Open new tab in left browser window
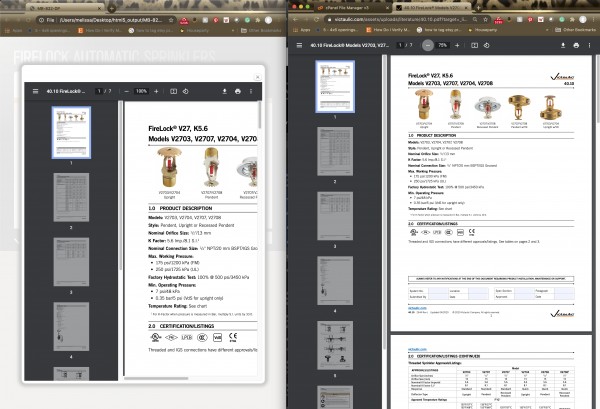Screen dimensions: 600x409 112,8
